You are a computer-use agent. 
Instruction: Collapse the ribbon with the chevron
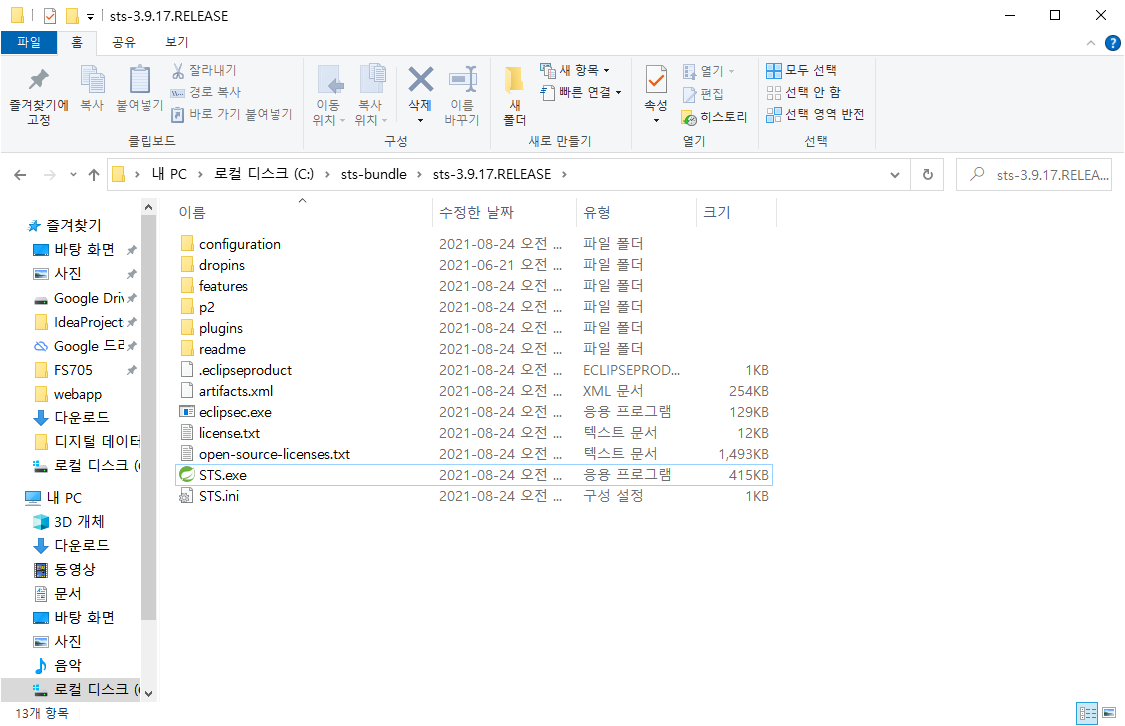tap(1091, 43)
